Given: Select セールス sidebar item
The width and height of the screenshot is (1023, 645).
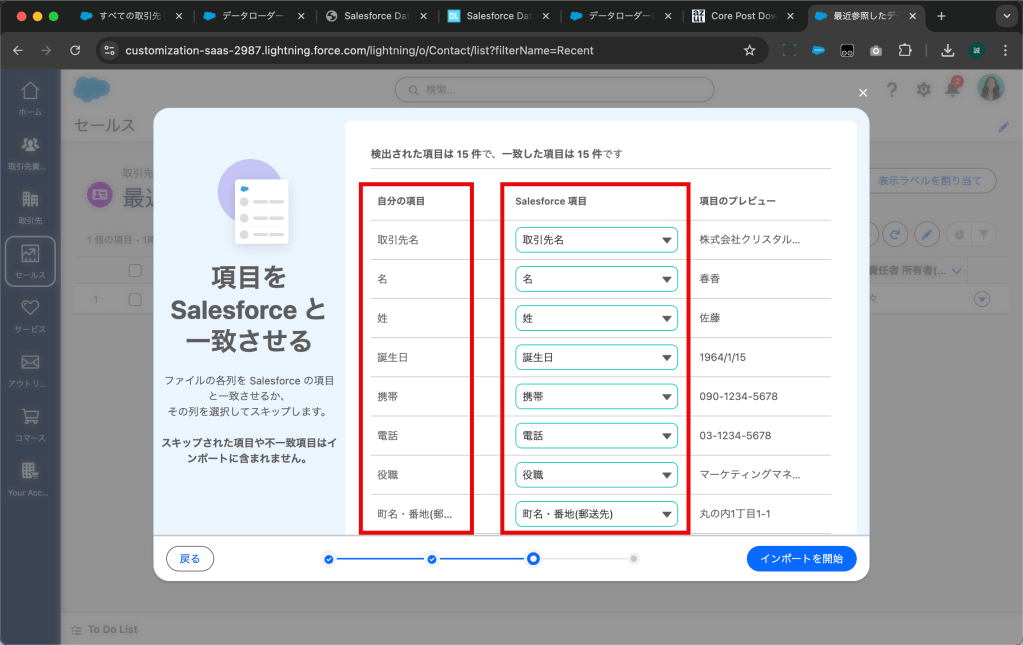Looking at the screenshot, I should (x=30, y=261).
